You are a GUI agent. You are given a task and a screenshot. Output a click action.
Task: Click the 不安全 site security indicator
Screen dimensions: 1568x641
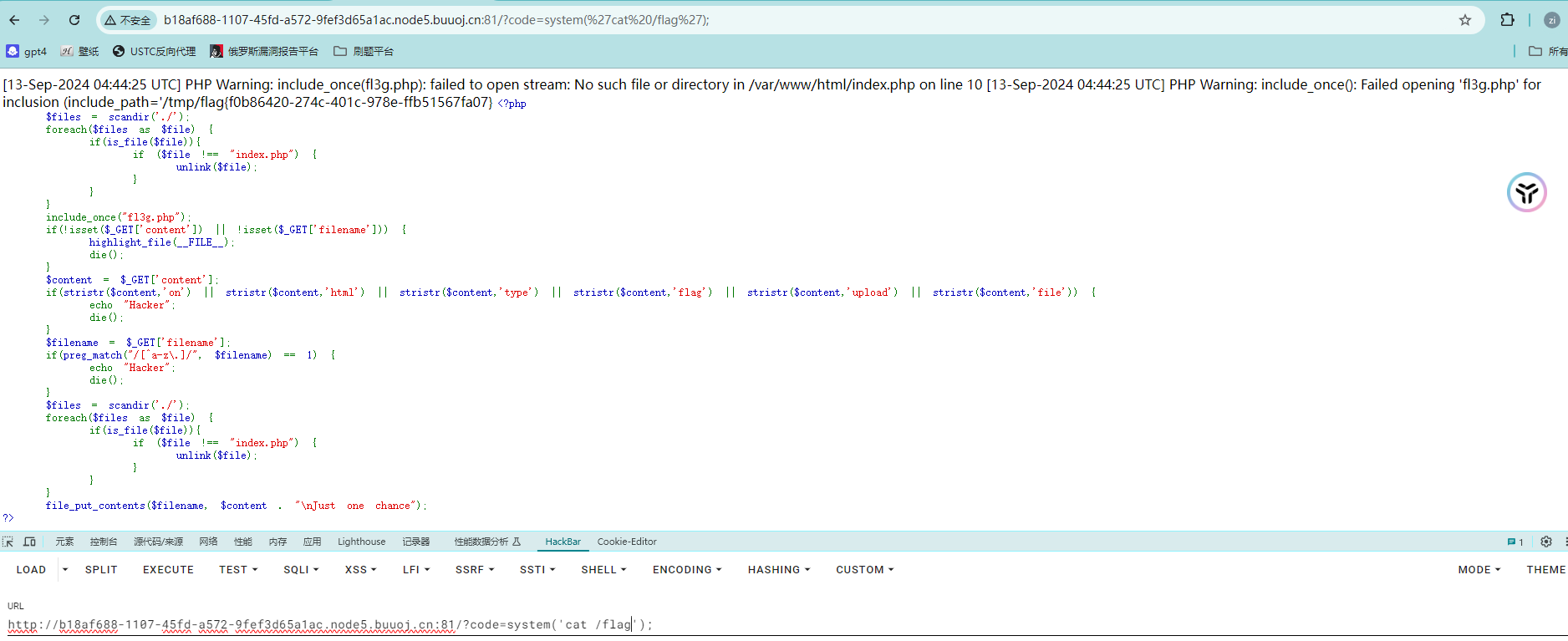(x=128, y=20)
